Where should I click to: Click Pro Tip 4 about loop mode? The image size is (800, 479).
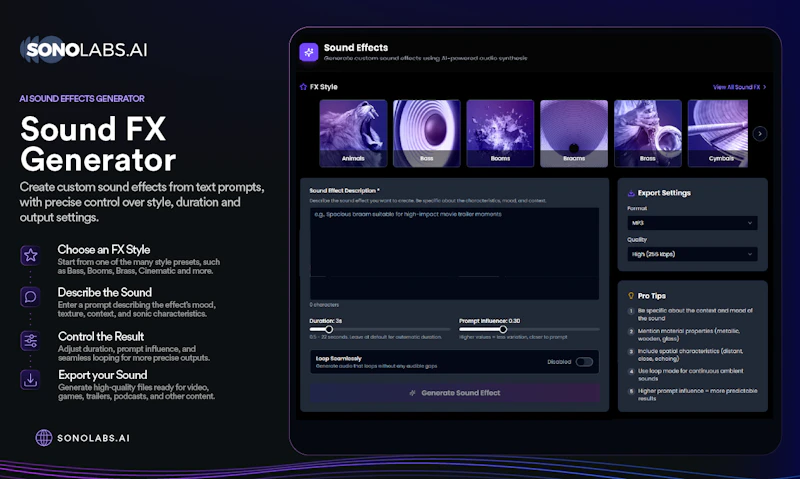pyautogui.click(x=690, y=375)
